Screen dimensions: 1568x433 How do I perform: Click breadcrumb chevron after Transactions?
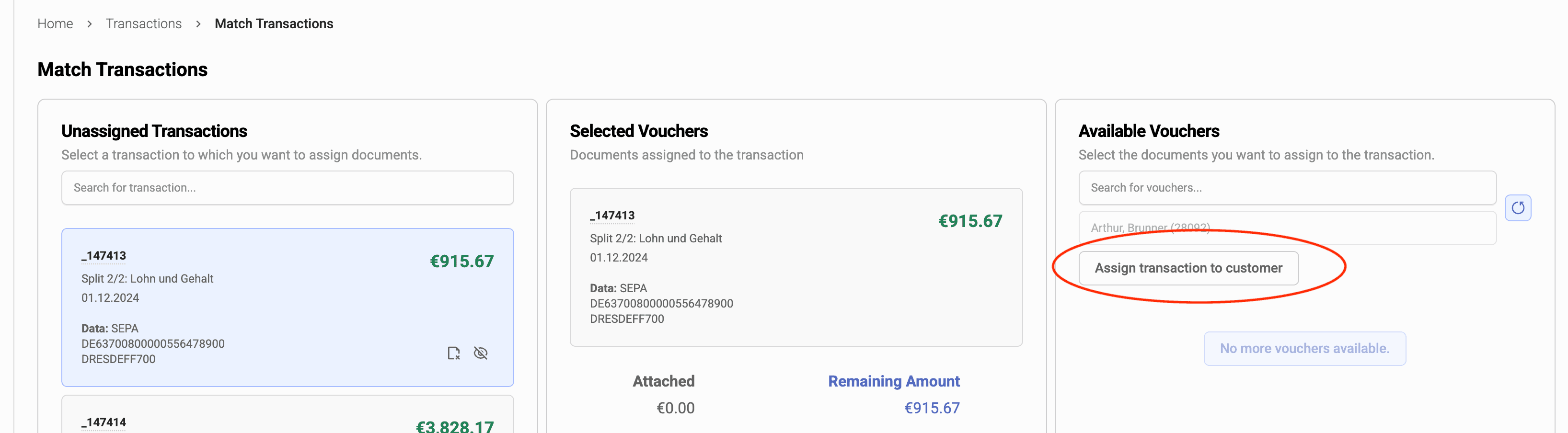[x=198, y=24]
